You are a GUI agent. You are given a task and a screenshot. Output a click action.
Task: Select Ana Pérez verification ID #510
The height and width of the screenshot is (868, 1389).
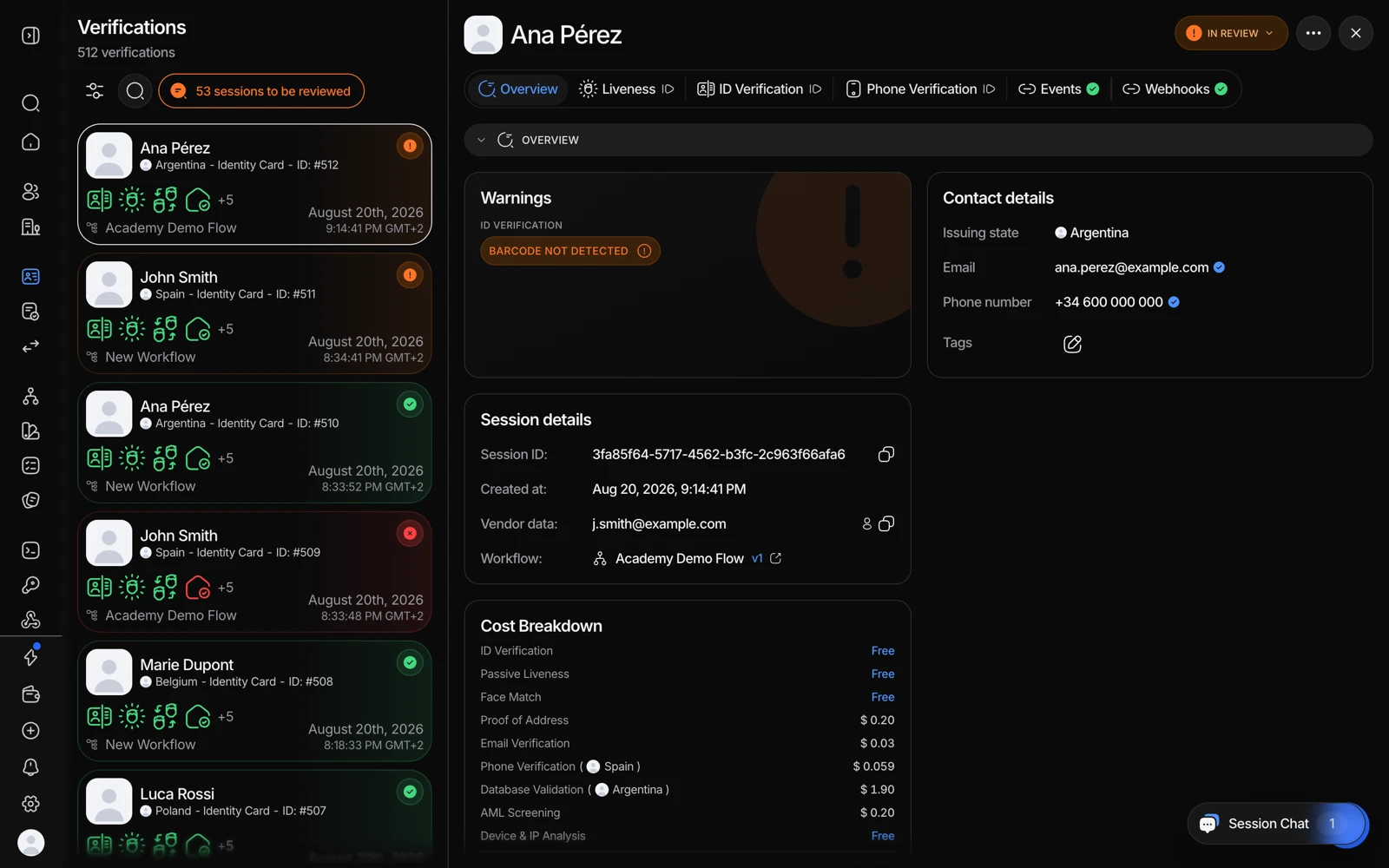[x=254, y=443]
